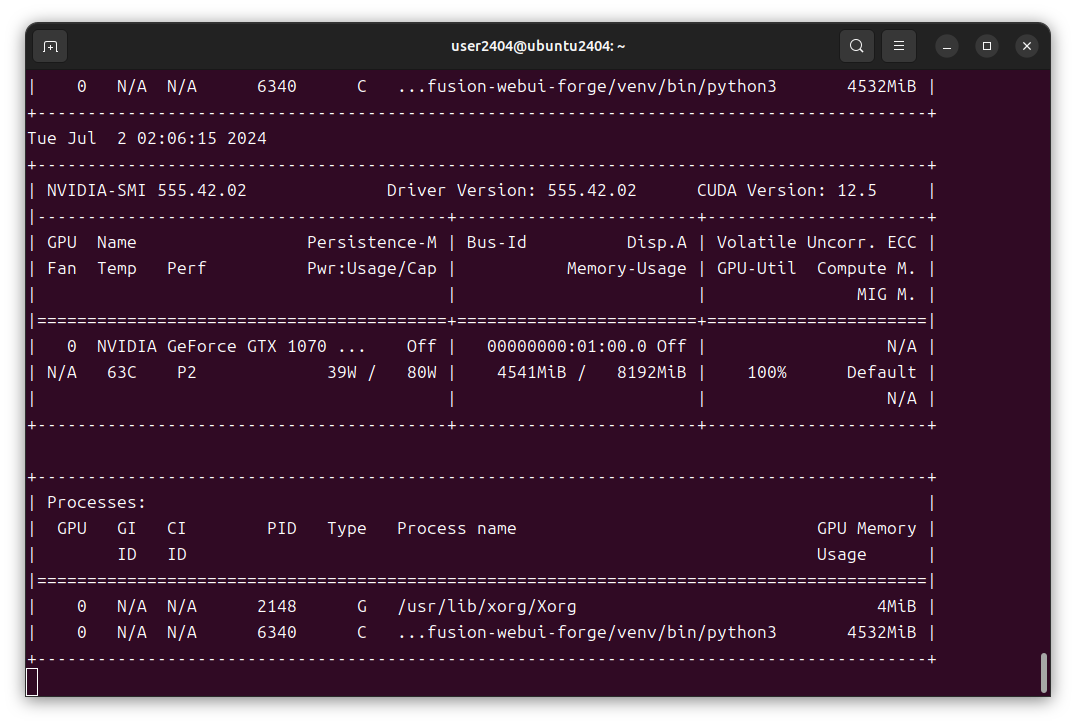The image size is (1076, 725).
Task: Click the 4MiB Xorg memory usage
Action: [x=896, y=607]
